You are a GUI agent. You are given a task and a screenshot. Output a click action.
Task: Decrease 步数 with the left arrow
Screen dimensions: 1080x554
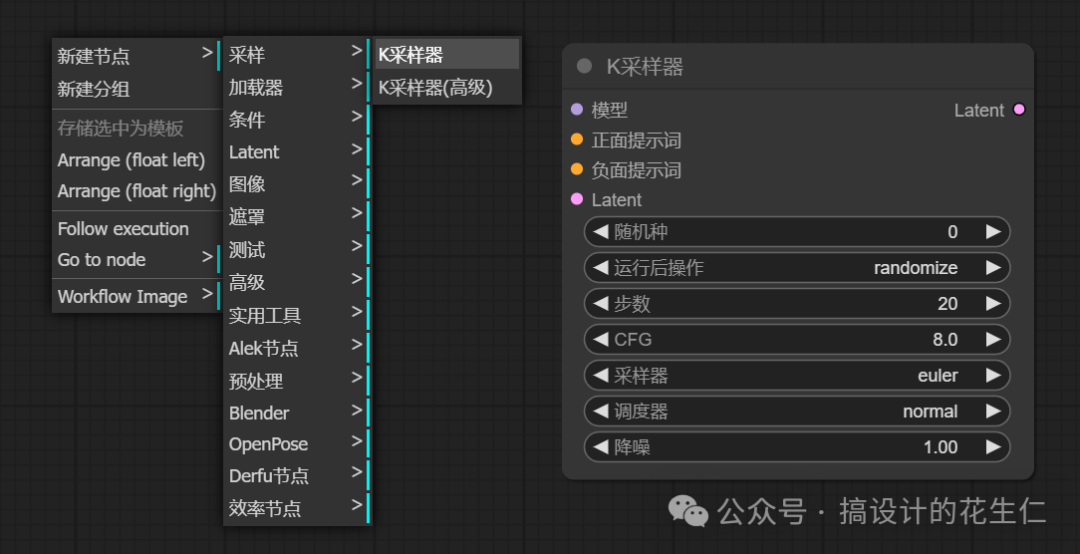click(601, 303)
